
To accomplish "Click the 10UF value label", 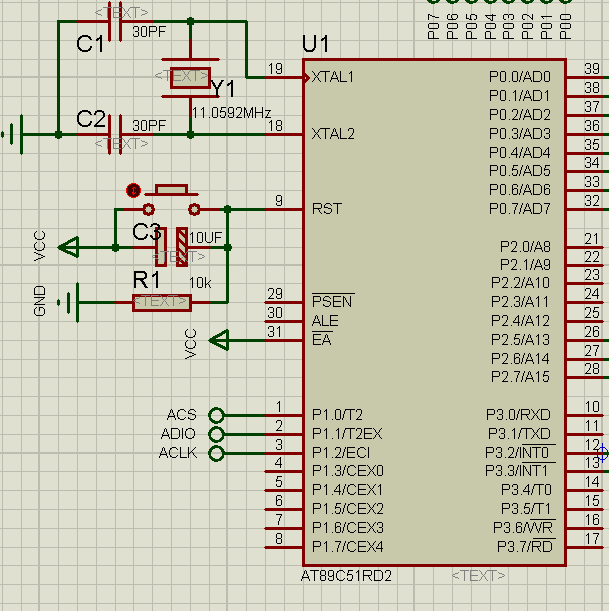I will [x=205, y=237].
